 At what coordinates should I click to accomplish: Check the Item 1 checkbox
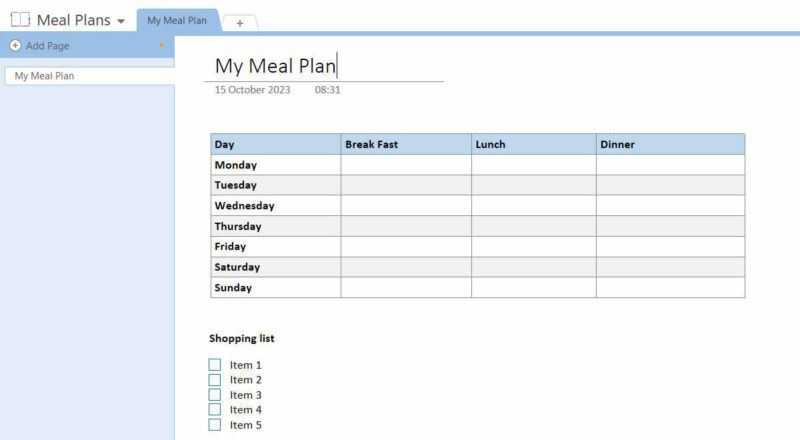tap(215, 364)
